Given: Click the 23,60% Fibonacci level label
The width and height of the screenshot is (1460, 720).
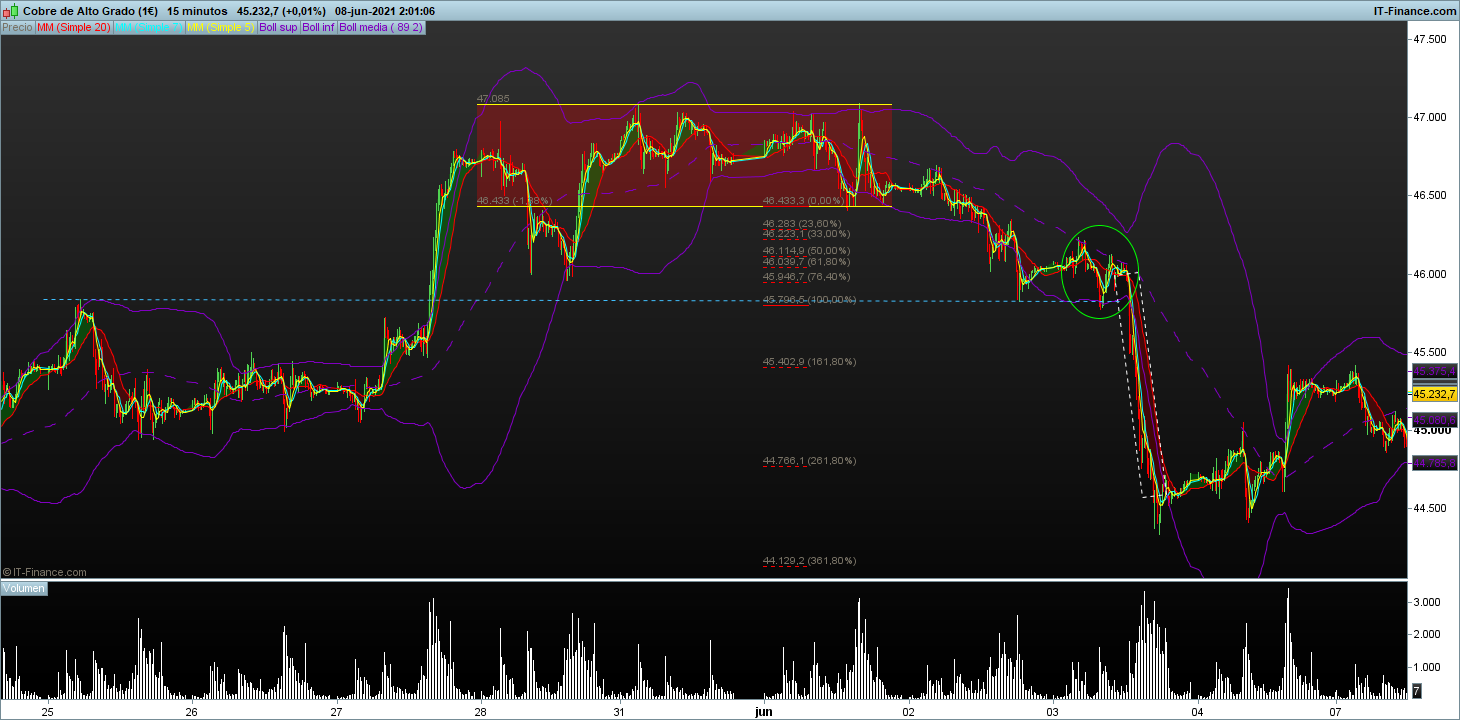Looking at the screenshot, I should [x=802, y=223].
